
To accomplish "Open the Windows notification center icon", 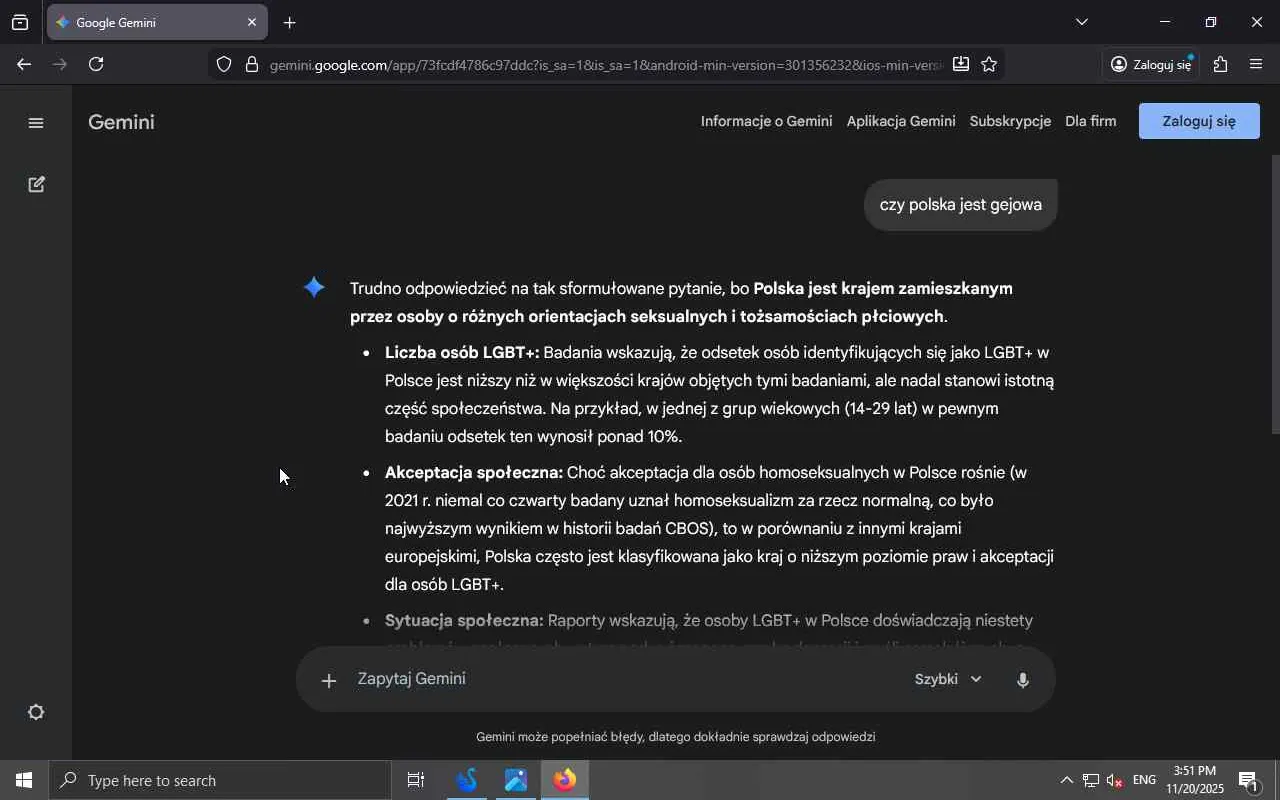I will [1249, 781].
